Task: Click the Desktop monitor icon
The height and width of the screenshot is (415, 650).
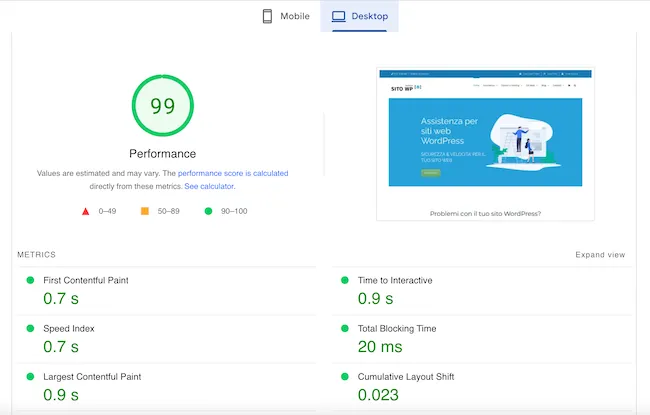Action: [x=338, y=16]
